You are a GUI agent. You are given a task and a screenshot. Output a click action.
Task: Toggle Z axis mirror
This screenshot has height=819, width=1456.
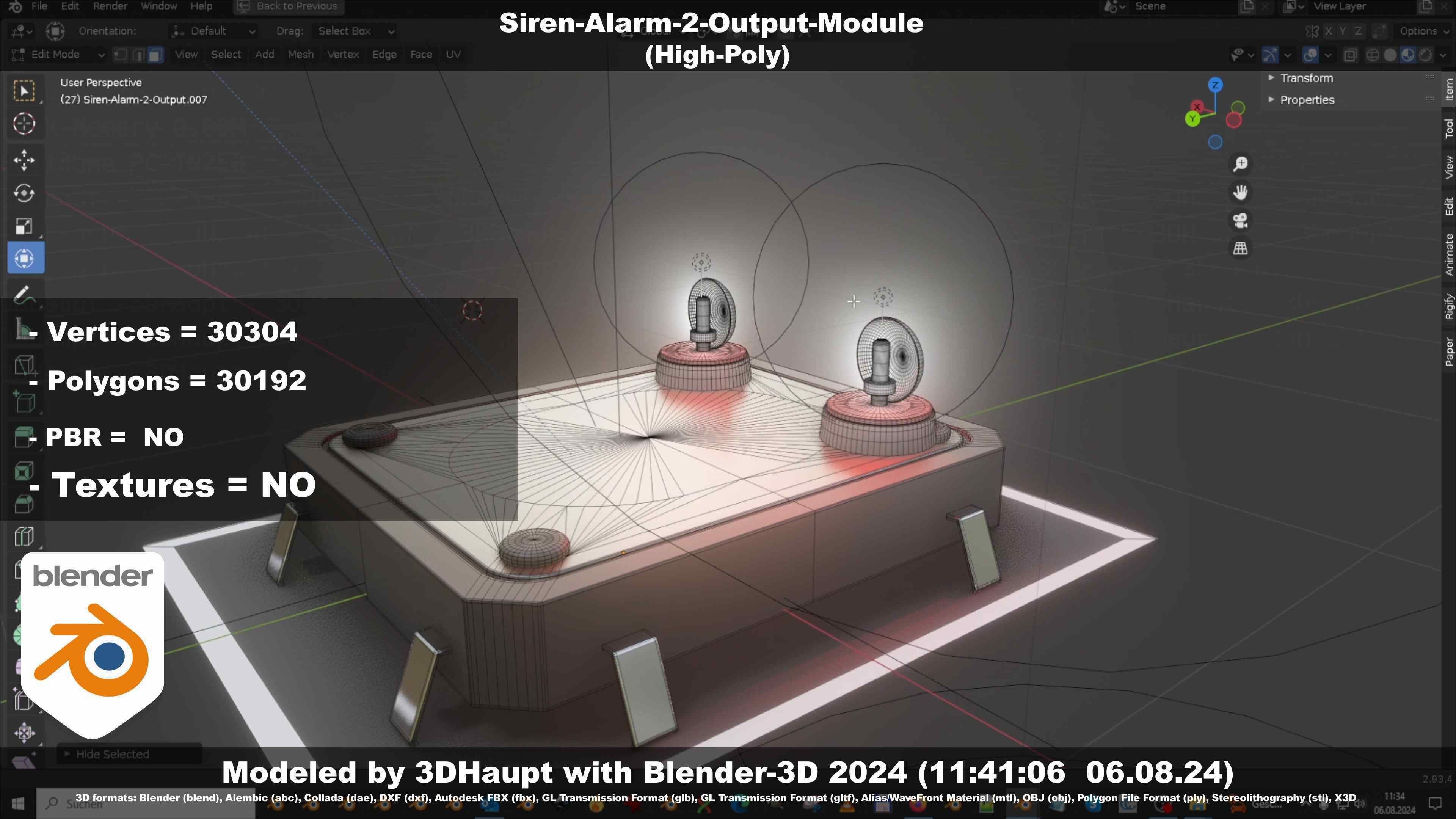pos(1358,31)
